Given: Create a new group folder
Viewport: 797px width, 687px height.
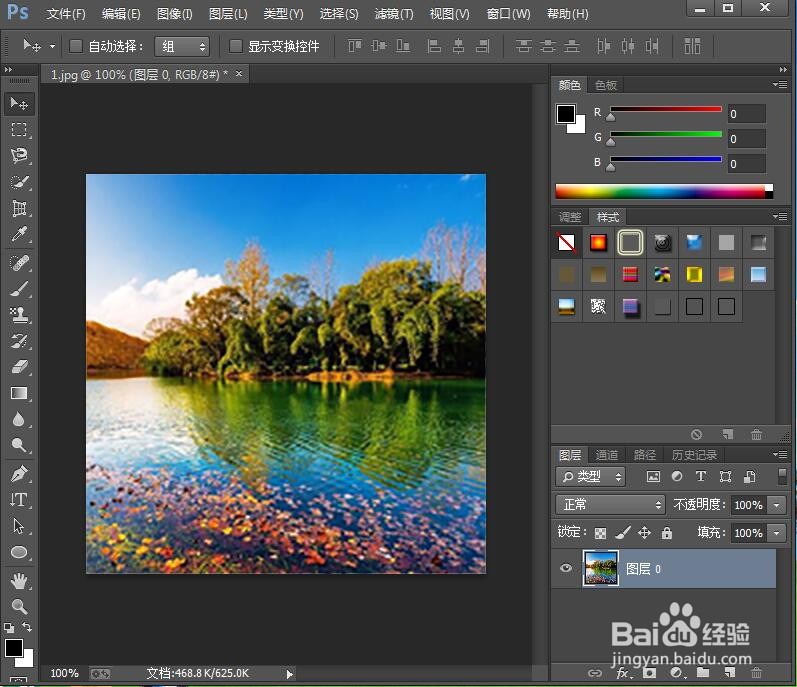Looking at the screenshot, I should click(x=703, y=673).
